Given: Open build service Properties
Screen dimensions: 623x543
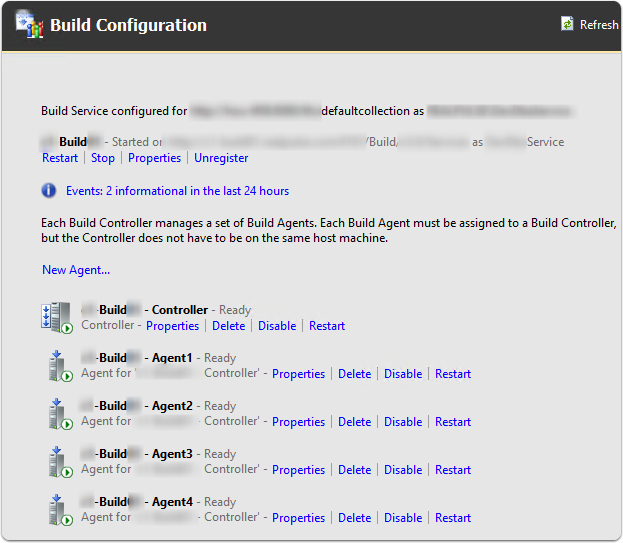Looking at the screenshot, I should tap(154, 158).
